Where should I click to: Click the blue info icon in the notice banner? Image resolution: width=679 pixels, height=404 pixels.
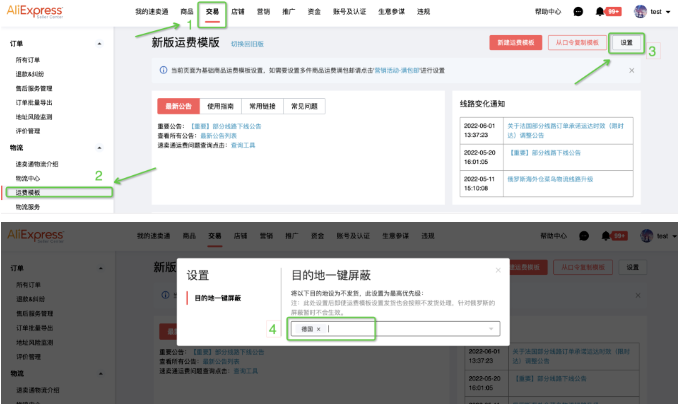163,70
